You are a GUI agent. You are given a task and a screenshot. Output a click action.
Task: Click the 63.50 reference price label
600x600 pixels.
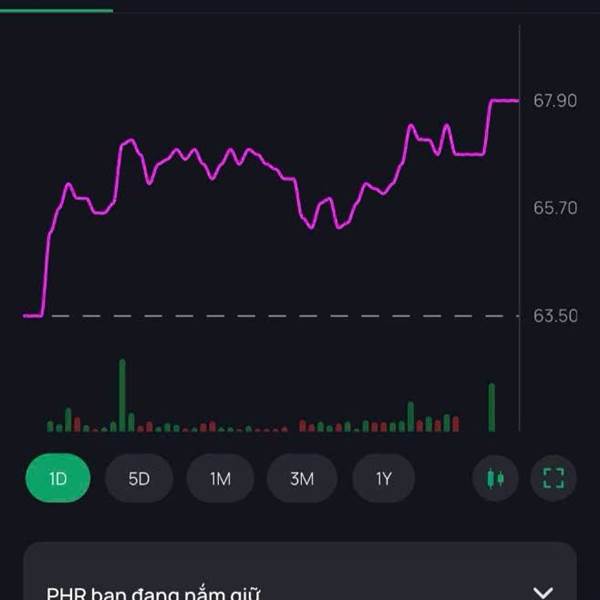554,316
